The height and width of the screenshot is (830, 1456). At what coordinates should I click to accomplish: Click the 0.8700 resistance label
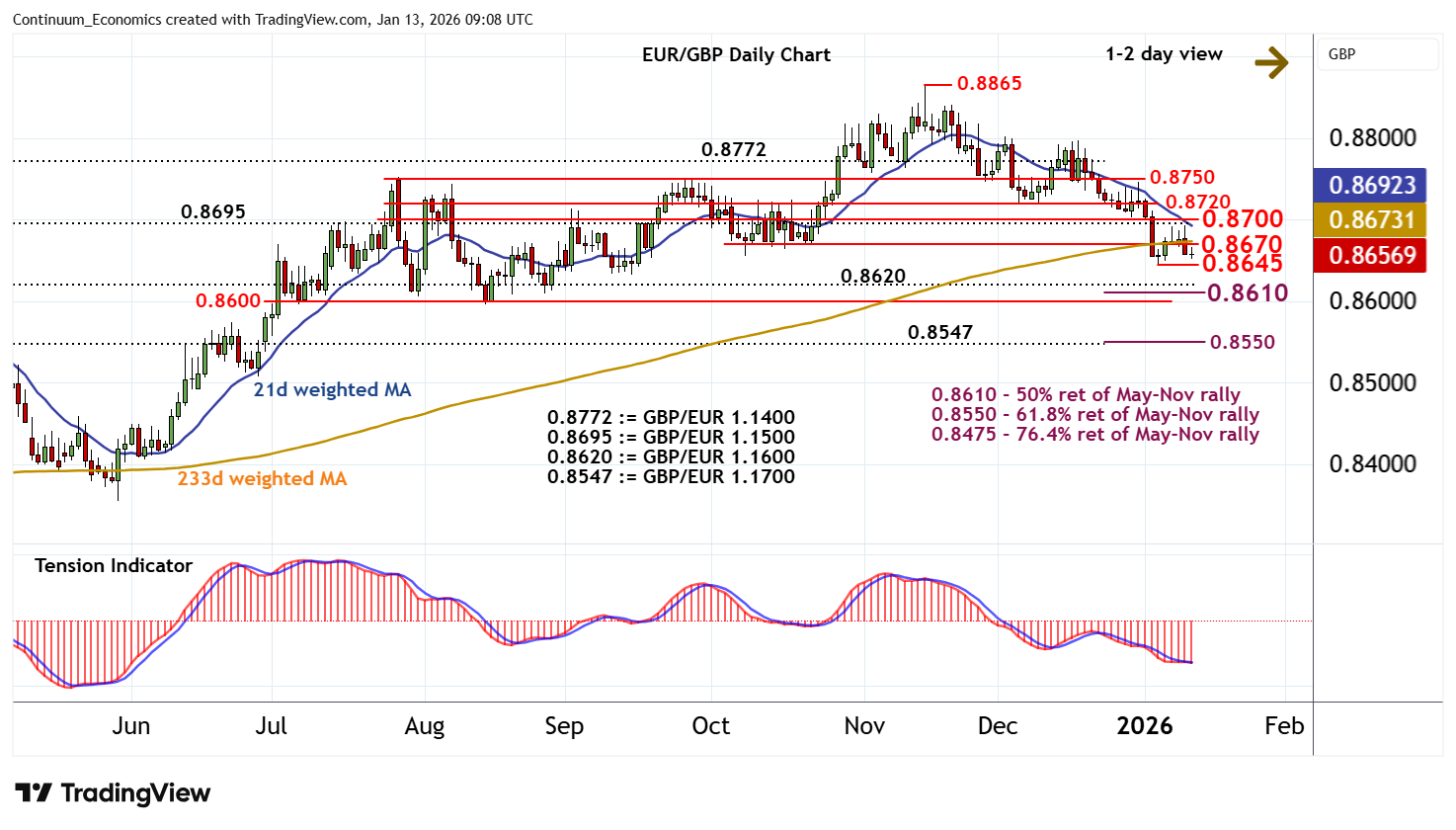[1242, 218]
